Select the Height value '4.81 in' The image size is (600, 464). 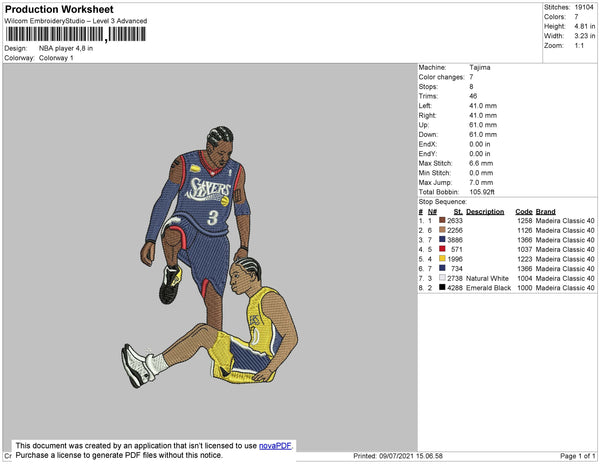pyautogui.click(x=585, y=26)
